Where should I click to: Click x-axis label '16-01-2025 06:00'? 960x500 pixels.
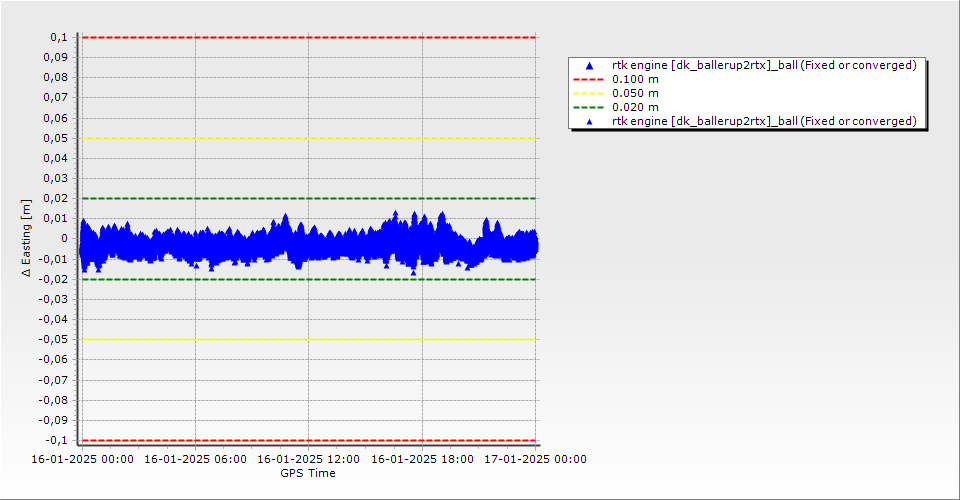195,459
